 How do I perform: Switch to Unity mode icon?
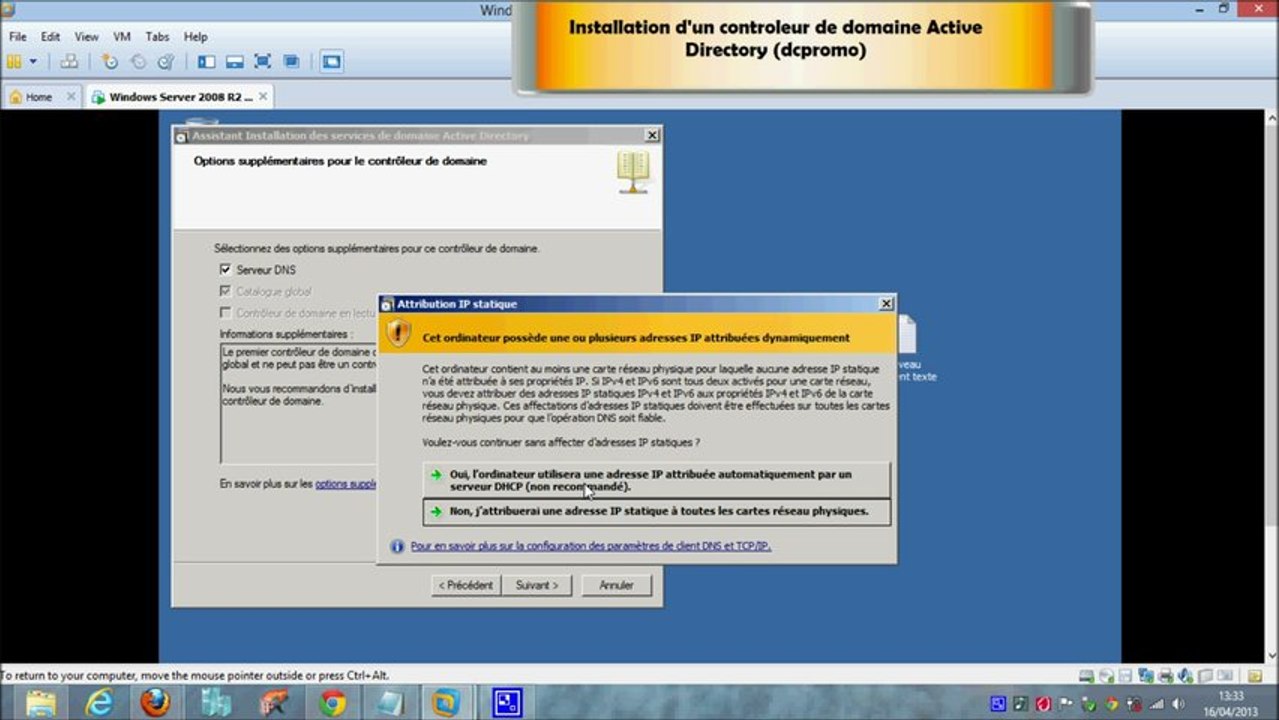point(291,62)
